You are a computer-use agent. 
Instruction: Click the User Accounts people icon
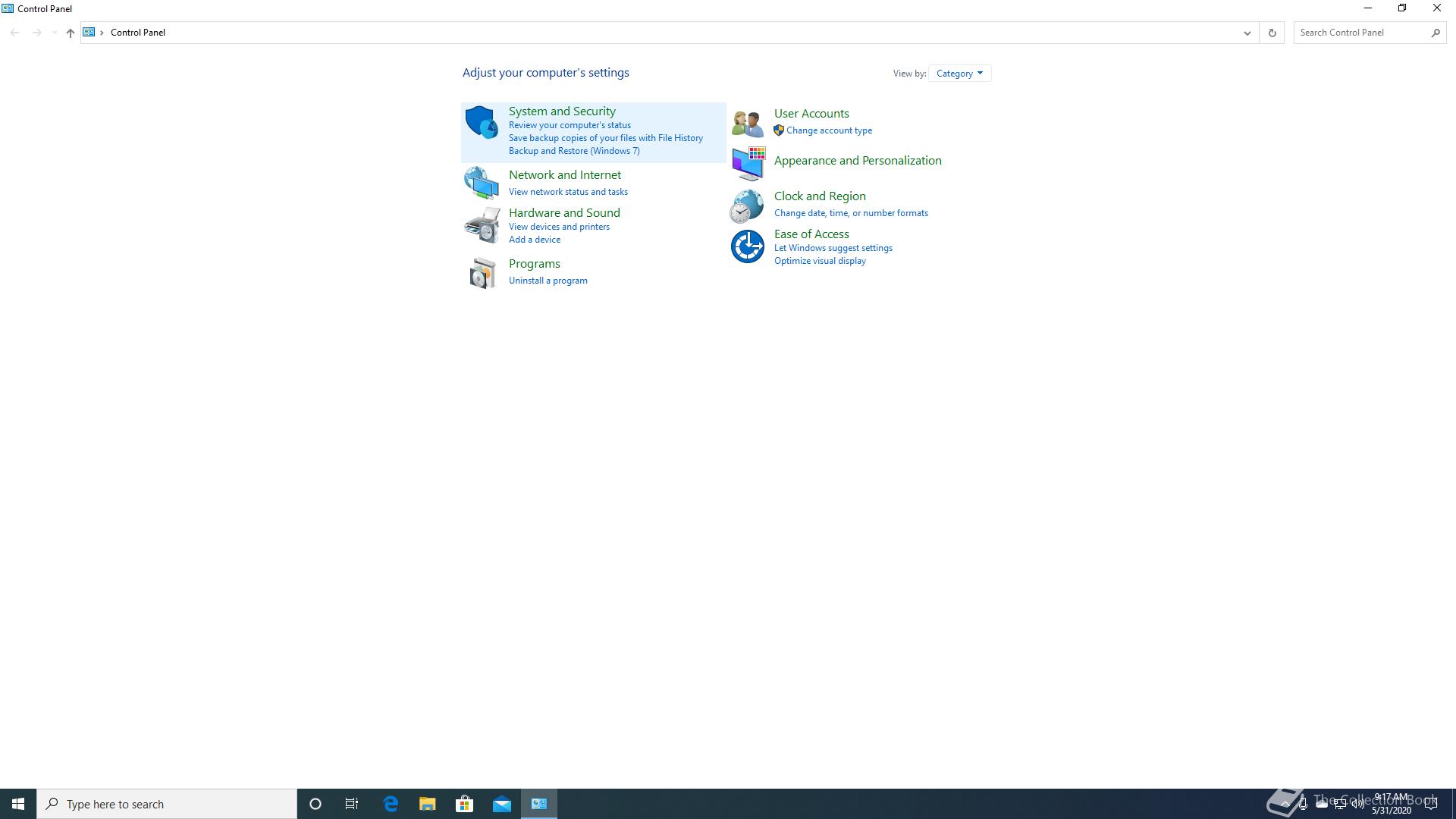747,123
